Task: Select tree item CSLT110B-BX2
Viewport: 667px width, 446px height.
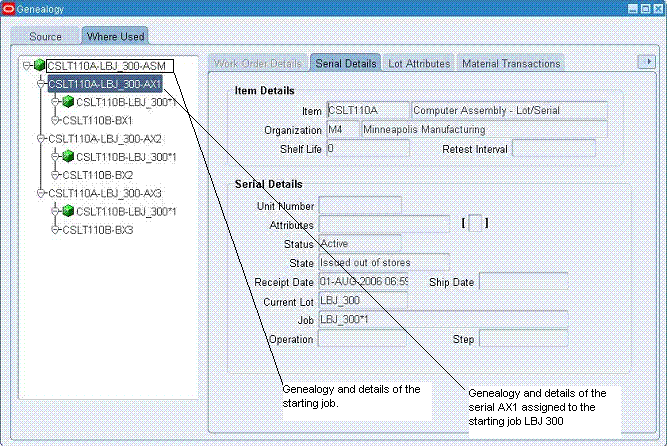Action: click(97, 175)
